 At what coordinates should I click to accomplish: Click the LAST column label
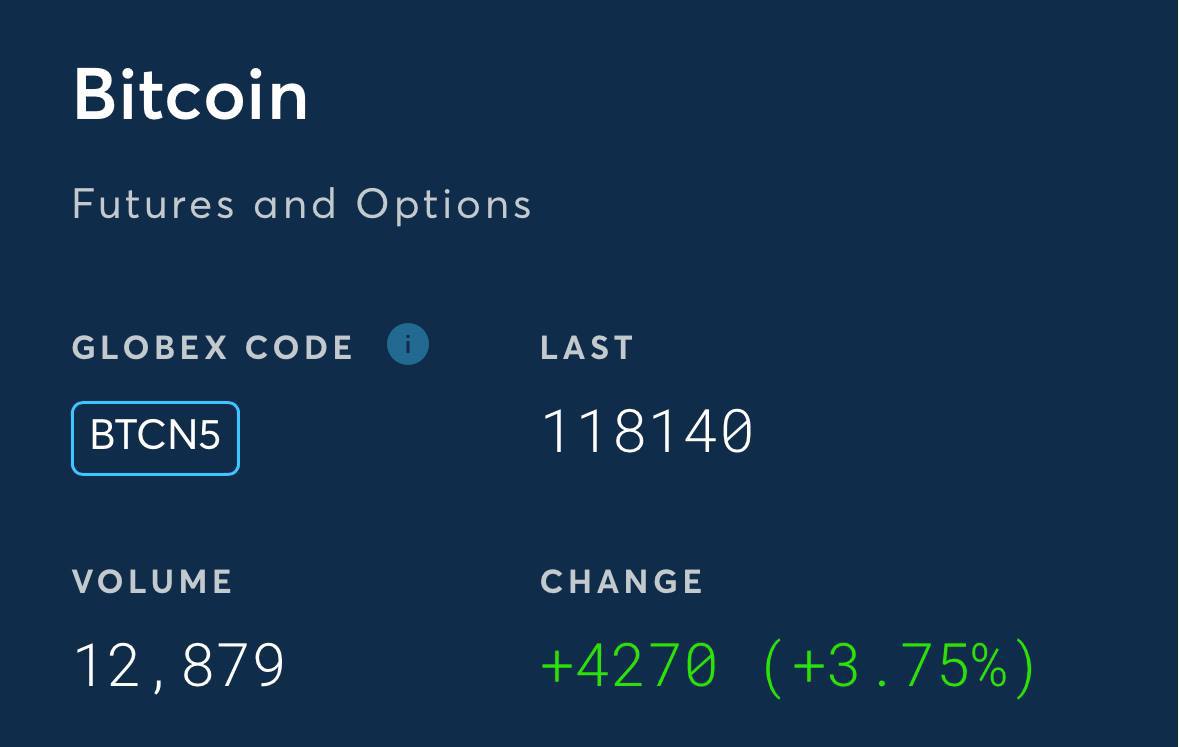tap(587, 348)
